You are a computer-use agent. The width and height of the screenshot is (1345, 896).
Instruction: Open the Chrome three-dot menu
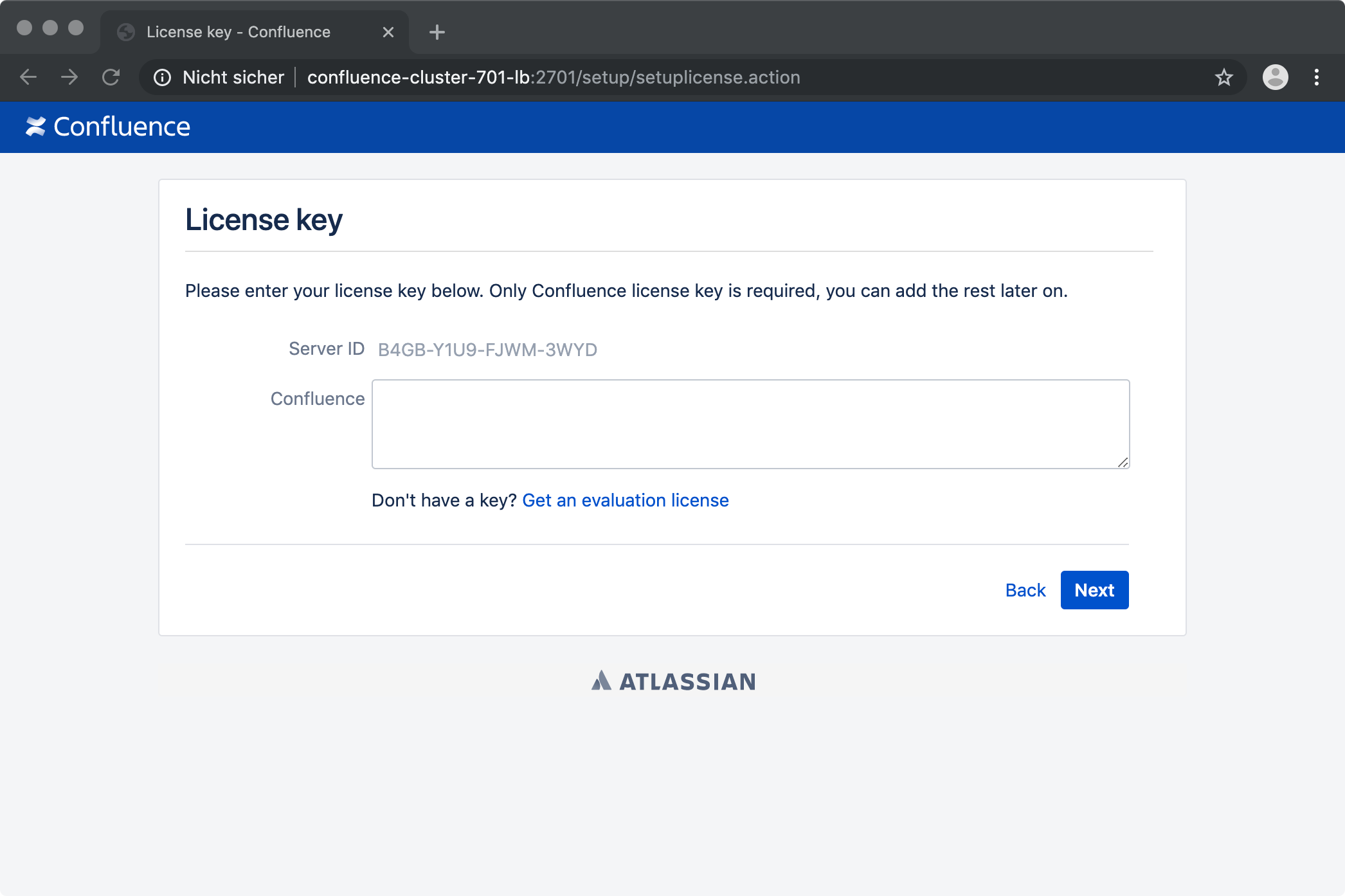(1317, 77)
